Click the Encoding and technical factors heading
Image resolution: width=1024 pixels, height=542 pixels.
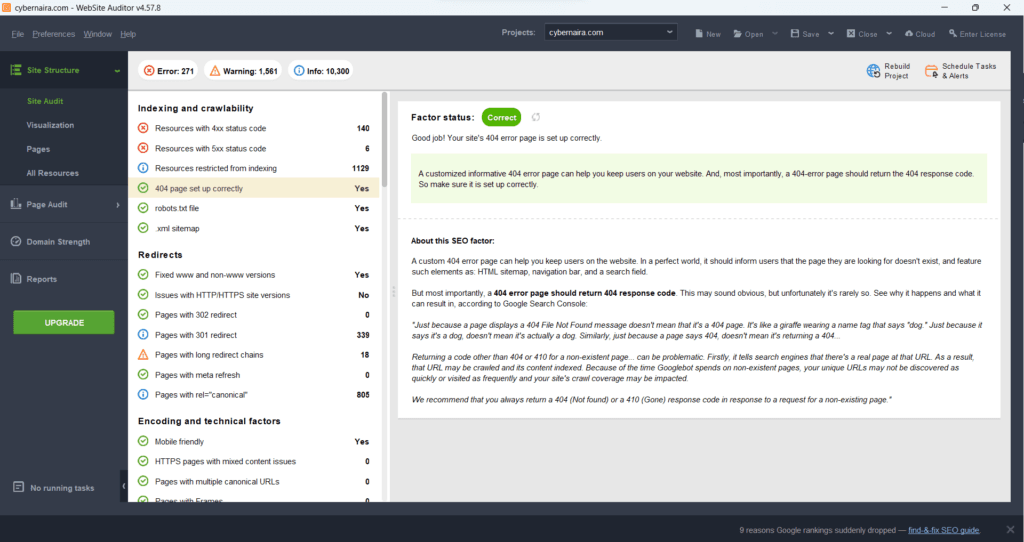pyautogui.click(x=209, y=421)
